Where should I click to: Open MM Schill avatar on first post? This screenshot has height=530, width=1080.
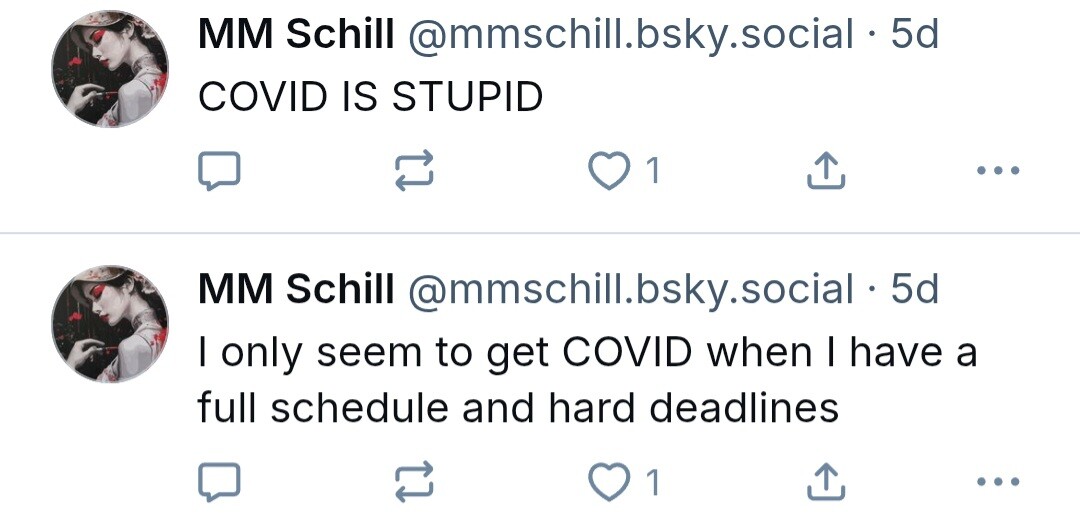(x=110, y=69)
